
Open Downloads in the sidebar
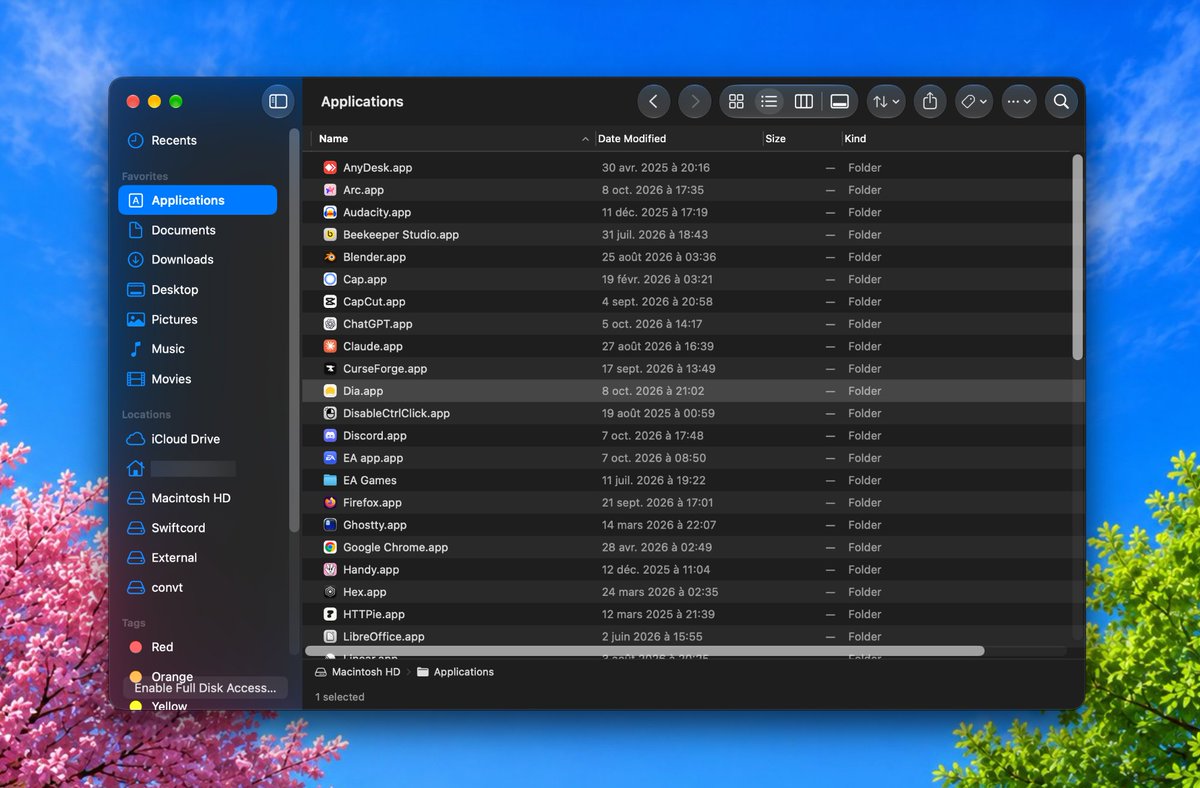click(197, 260)
